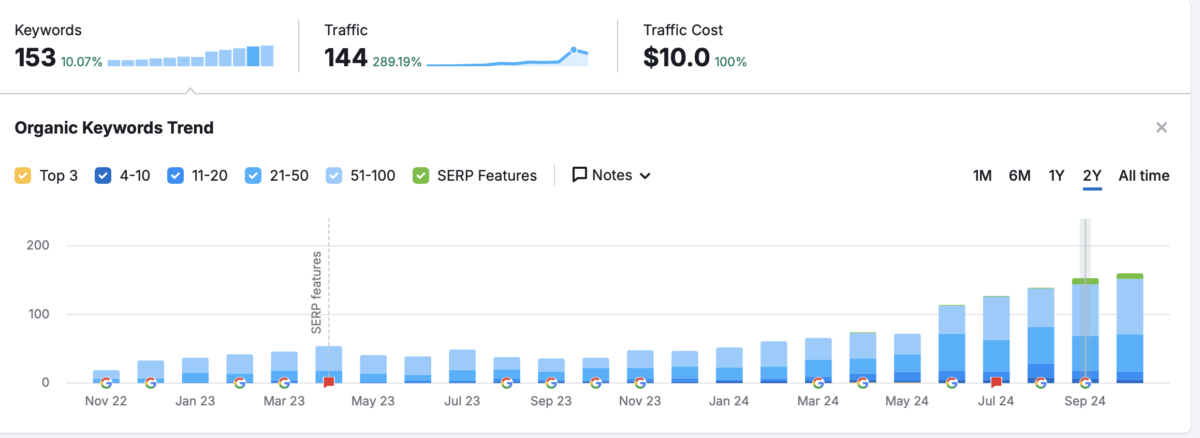Open the Traffic Cost metric card
Viewport: 1200px width, 438px height.
(695, 46)
